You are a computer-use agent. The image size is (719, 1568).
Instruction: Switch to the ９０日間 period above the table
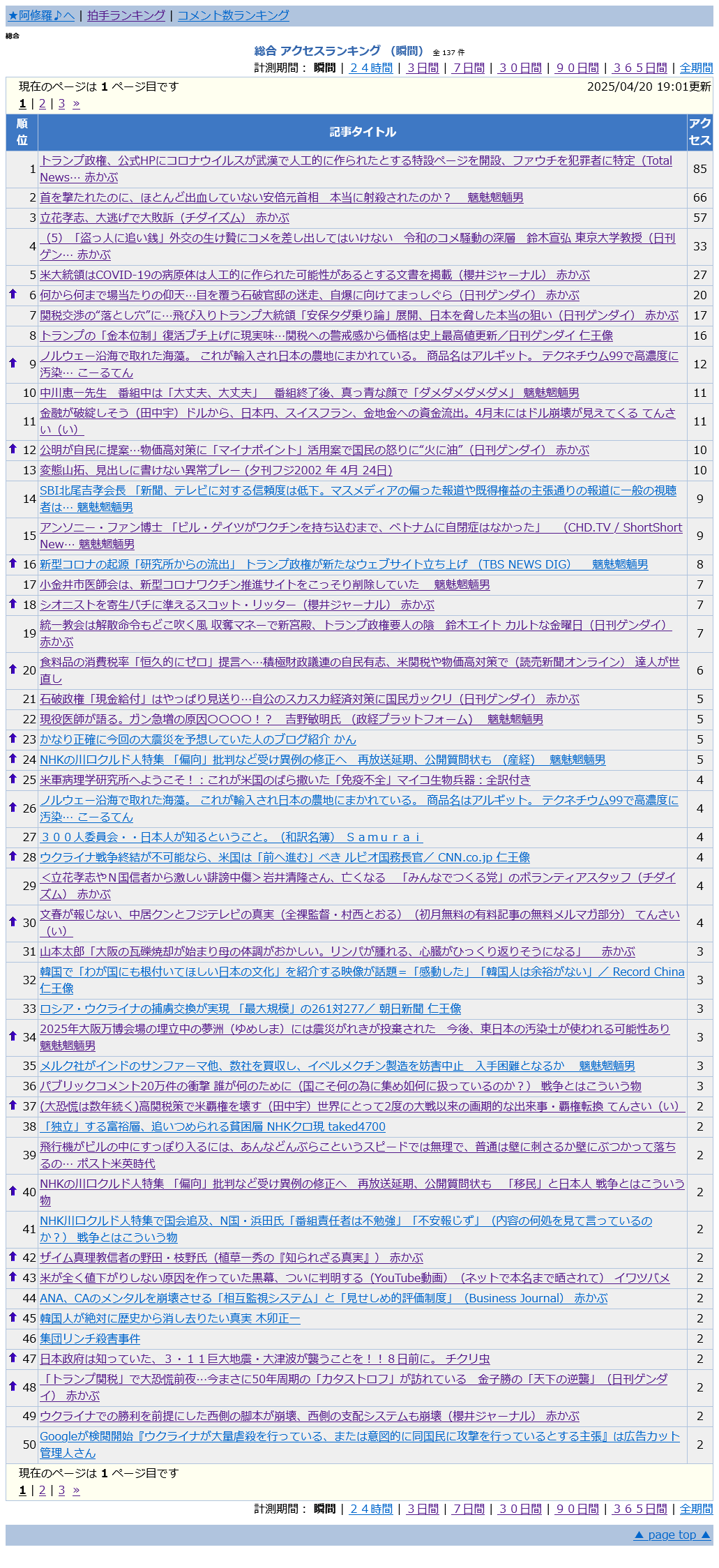point(577,68)
